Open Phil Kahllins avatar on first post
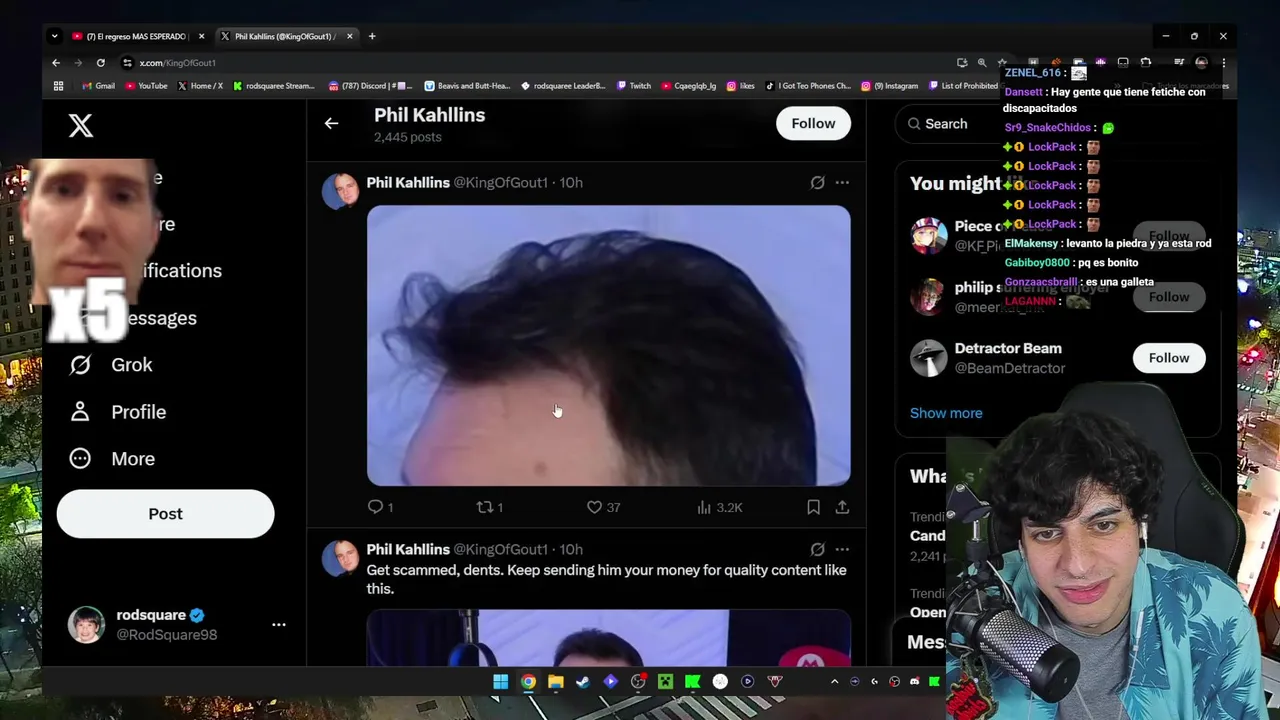Viewport: 1280px width, 720px height. [x=341, y=191]
